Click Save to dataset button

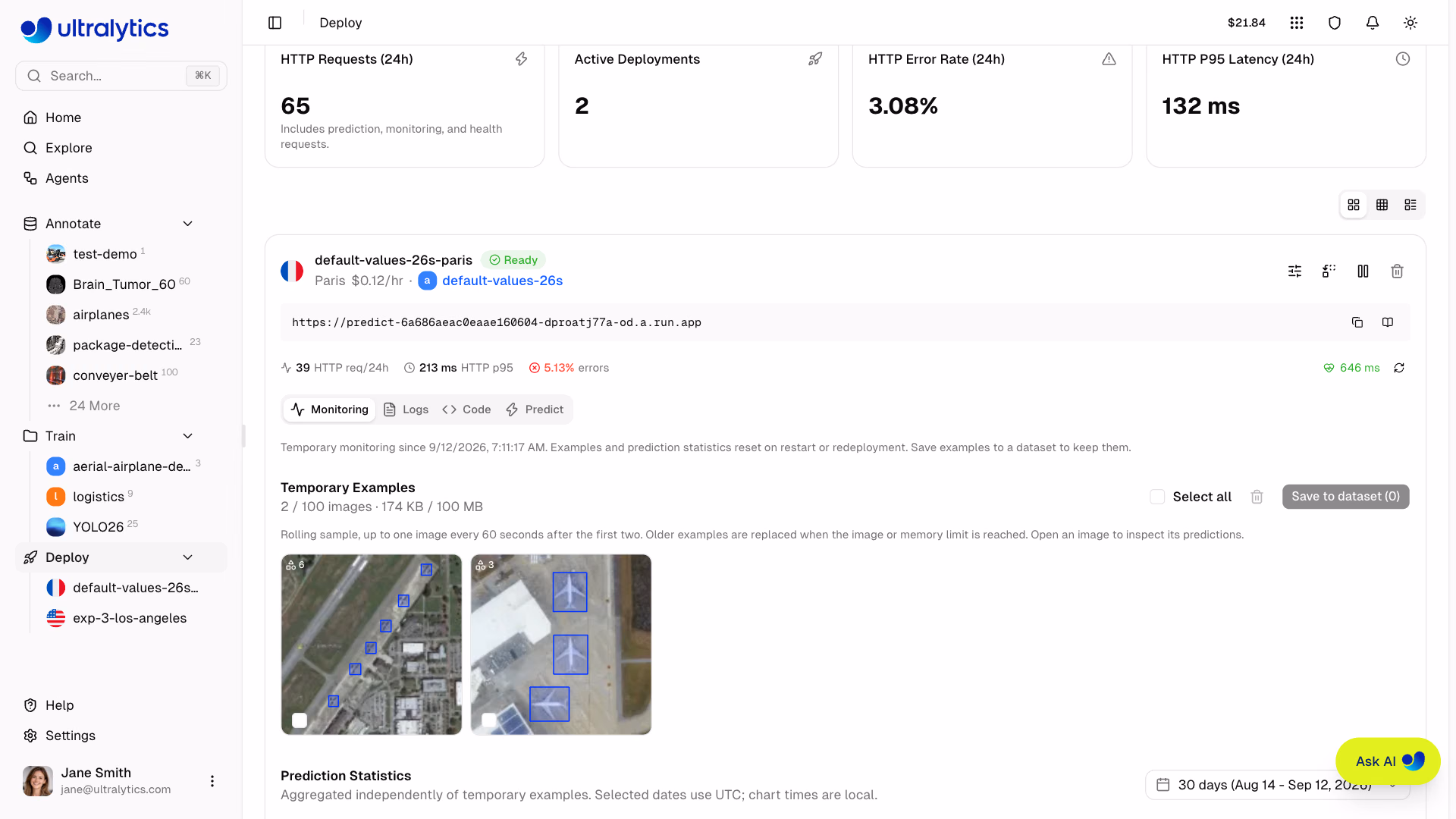coord(1345,497)
